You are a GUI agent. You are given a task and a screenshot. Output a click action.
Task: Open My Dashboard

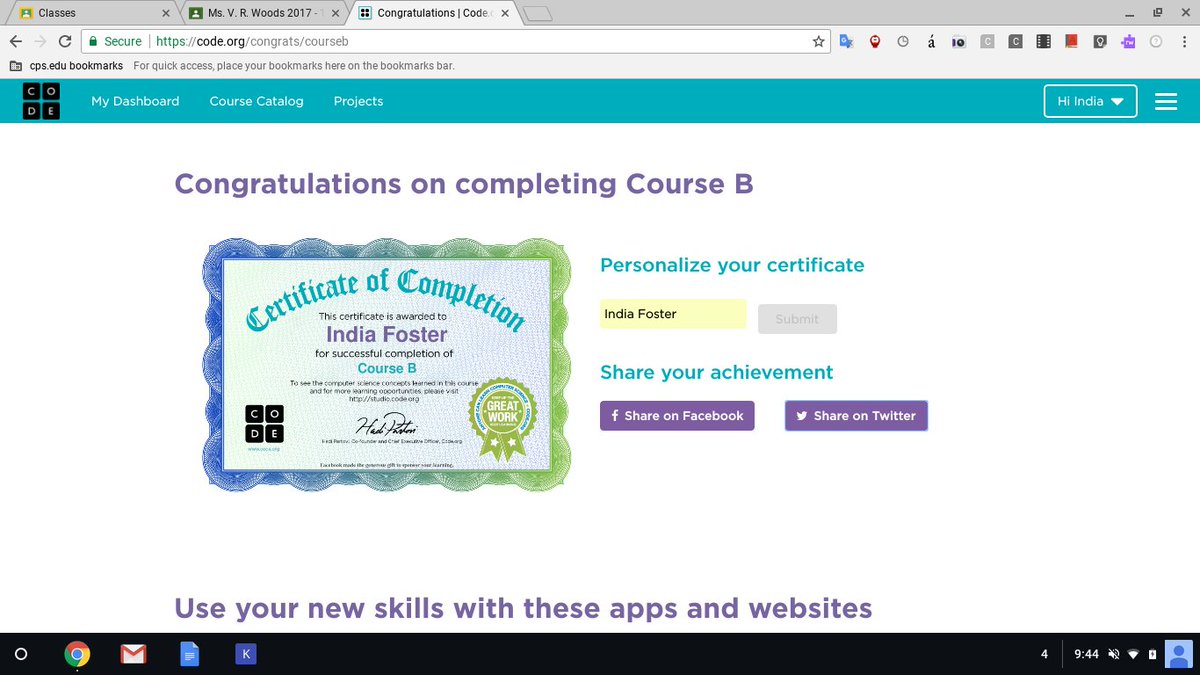pos(135,101)
